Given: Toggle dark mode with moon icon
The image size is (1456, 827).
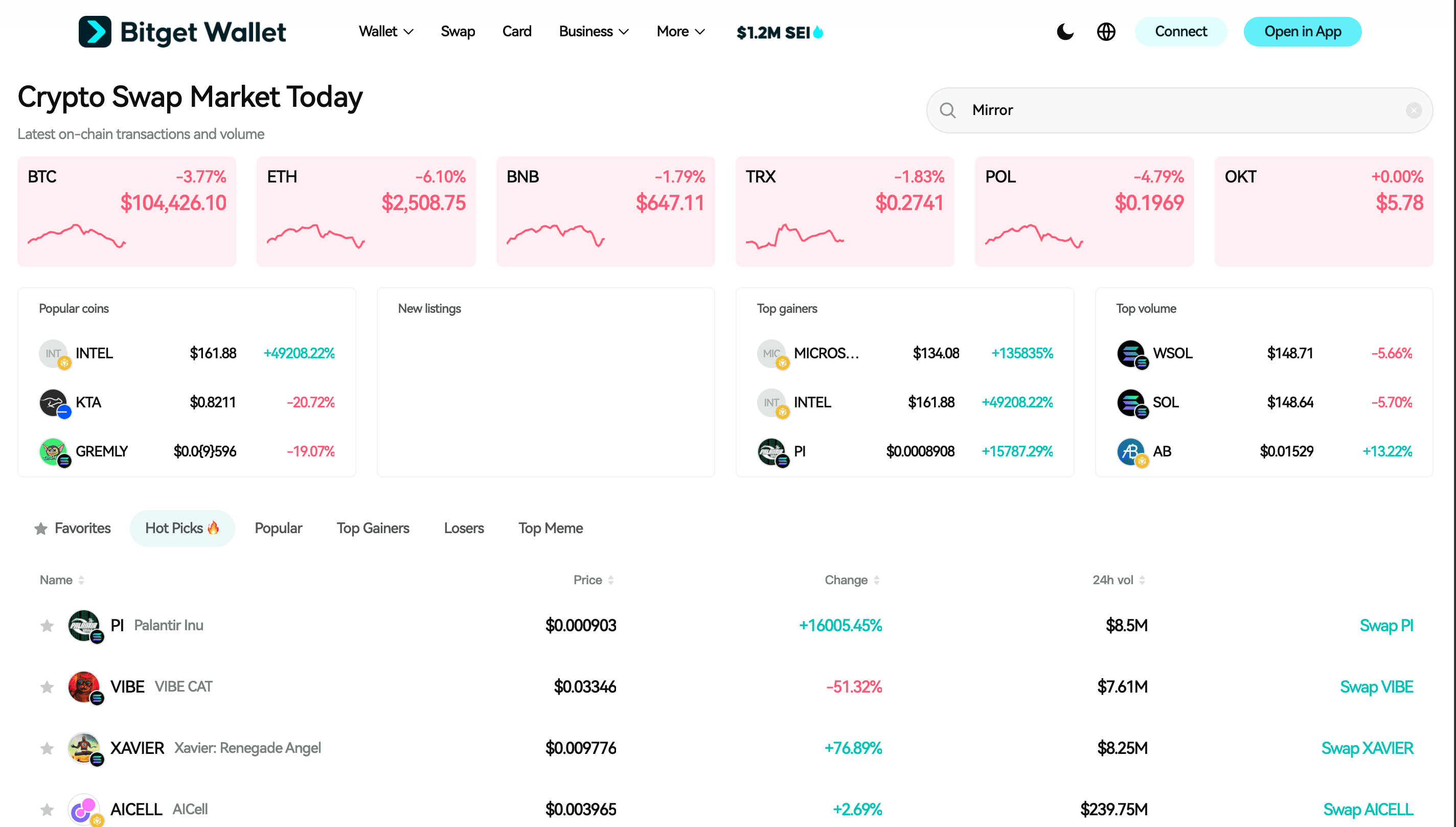Looking at the screenshot, I should [1065, 31].
